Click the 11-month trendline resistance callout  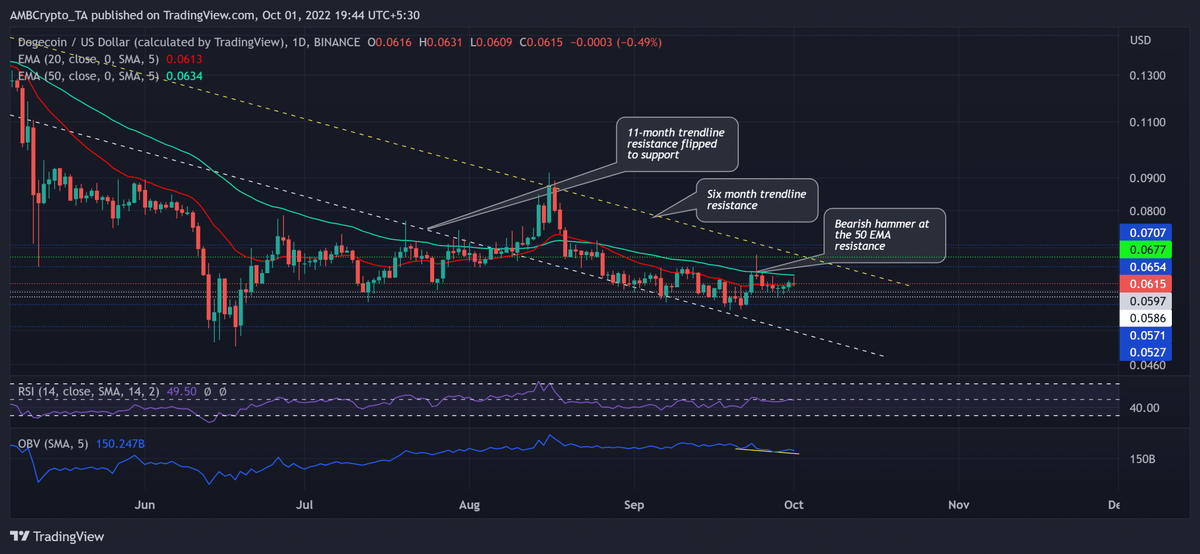(x=677, y=142)
